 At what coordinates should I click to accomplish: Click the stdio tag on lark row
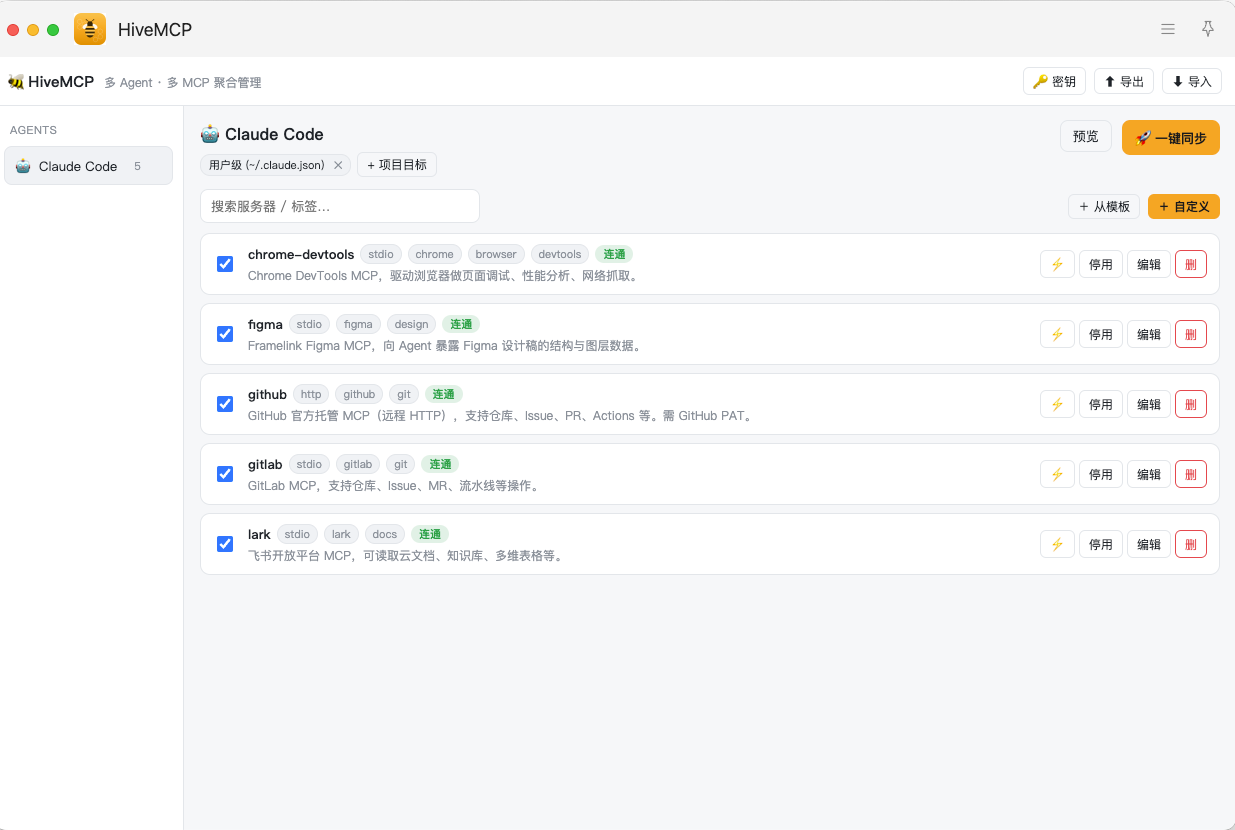coord(297,534)
